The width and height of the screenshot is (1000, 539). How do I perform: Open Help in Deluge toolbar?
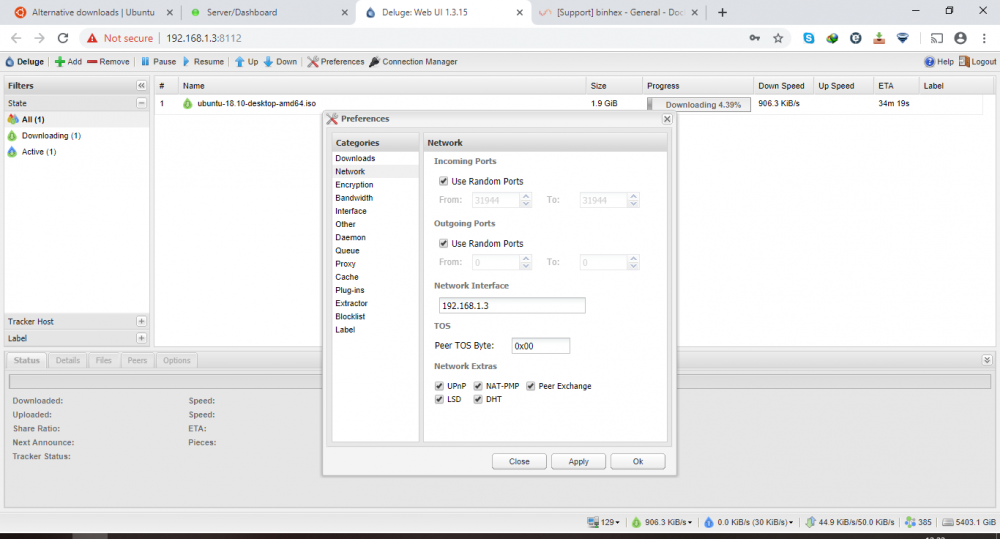point(939,62)
